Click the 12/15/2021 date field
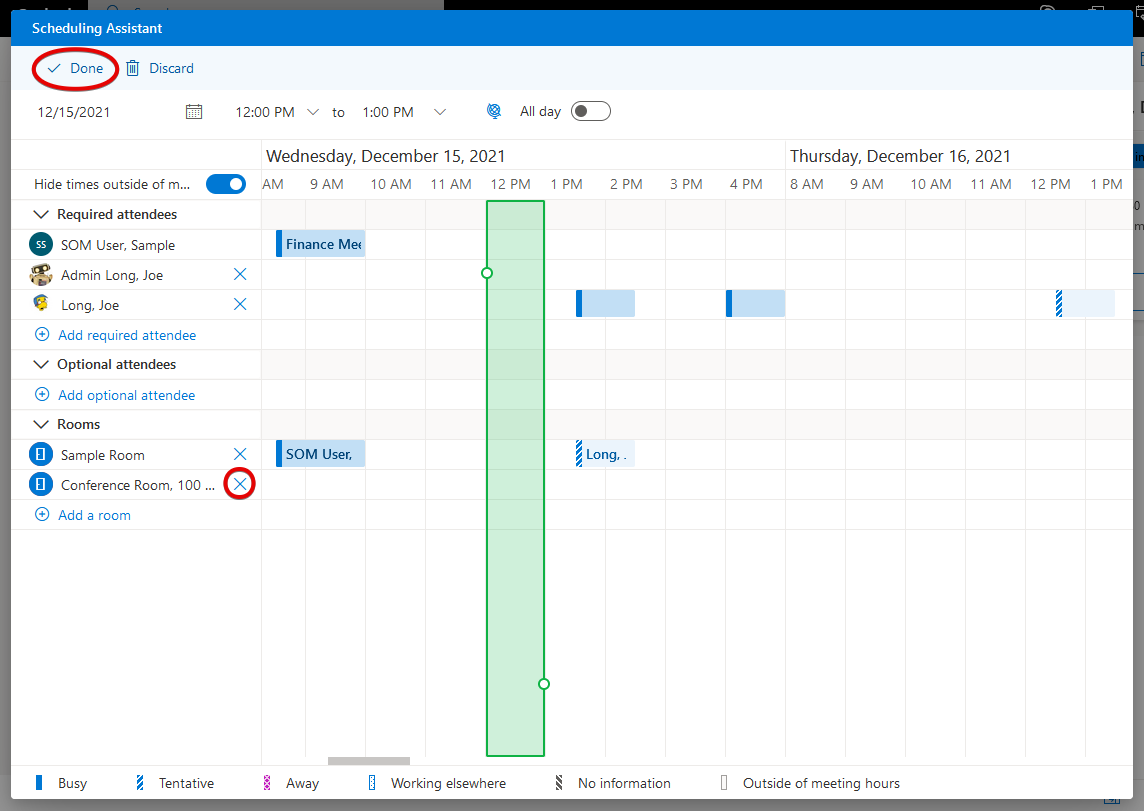 point(75,112)
